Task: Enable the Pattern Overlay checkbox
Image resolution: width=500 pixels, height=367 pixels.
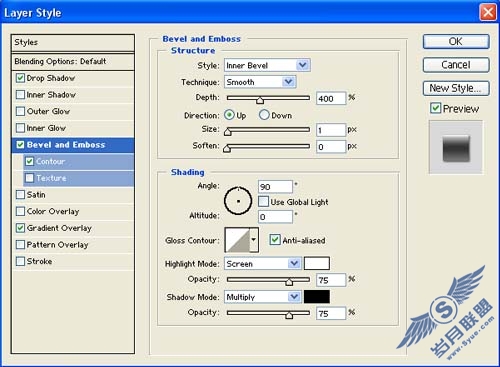Action: click(20, 245)
